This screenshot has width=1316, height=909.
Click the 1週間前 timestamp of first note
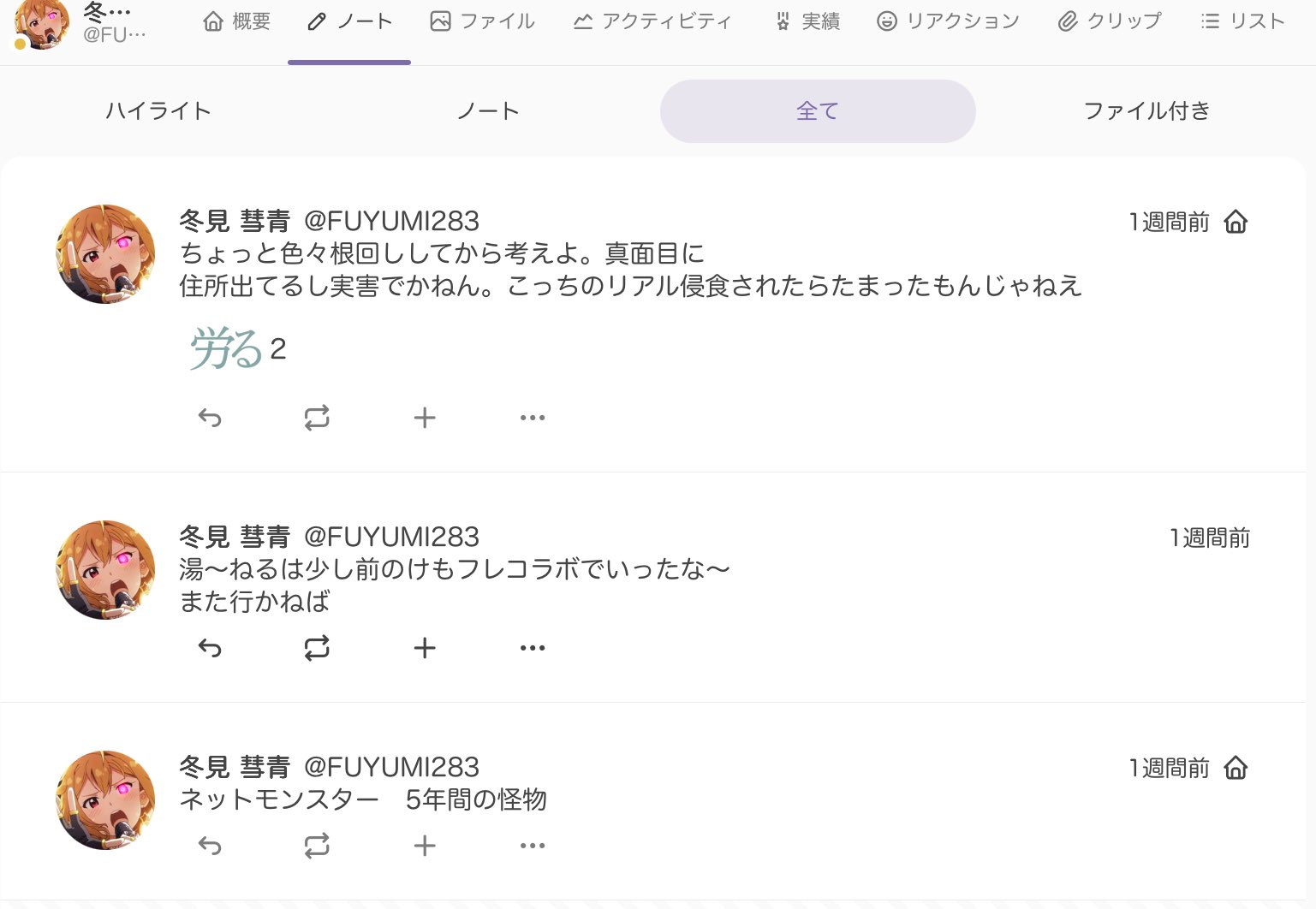click(1169, 223)
